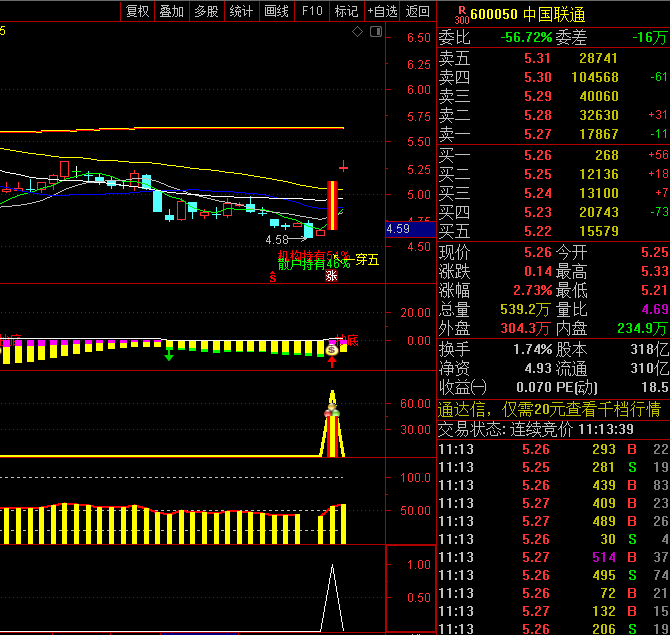This screenshot has height=635, width=670.
Task: Add stock via +自选 button
Action: 382,11
